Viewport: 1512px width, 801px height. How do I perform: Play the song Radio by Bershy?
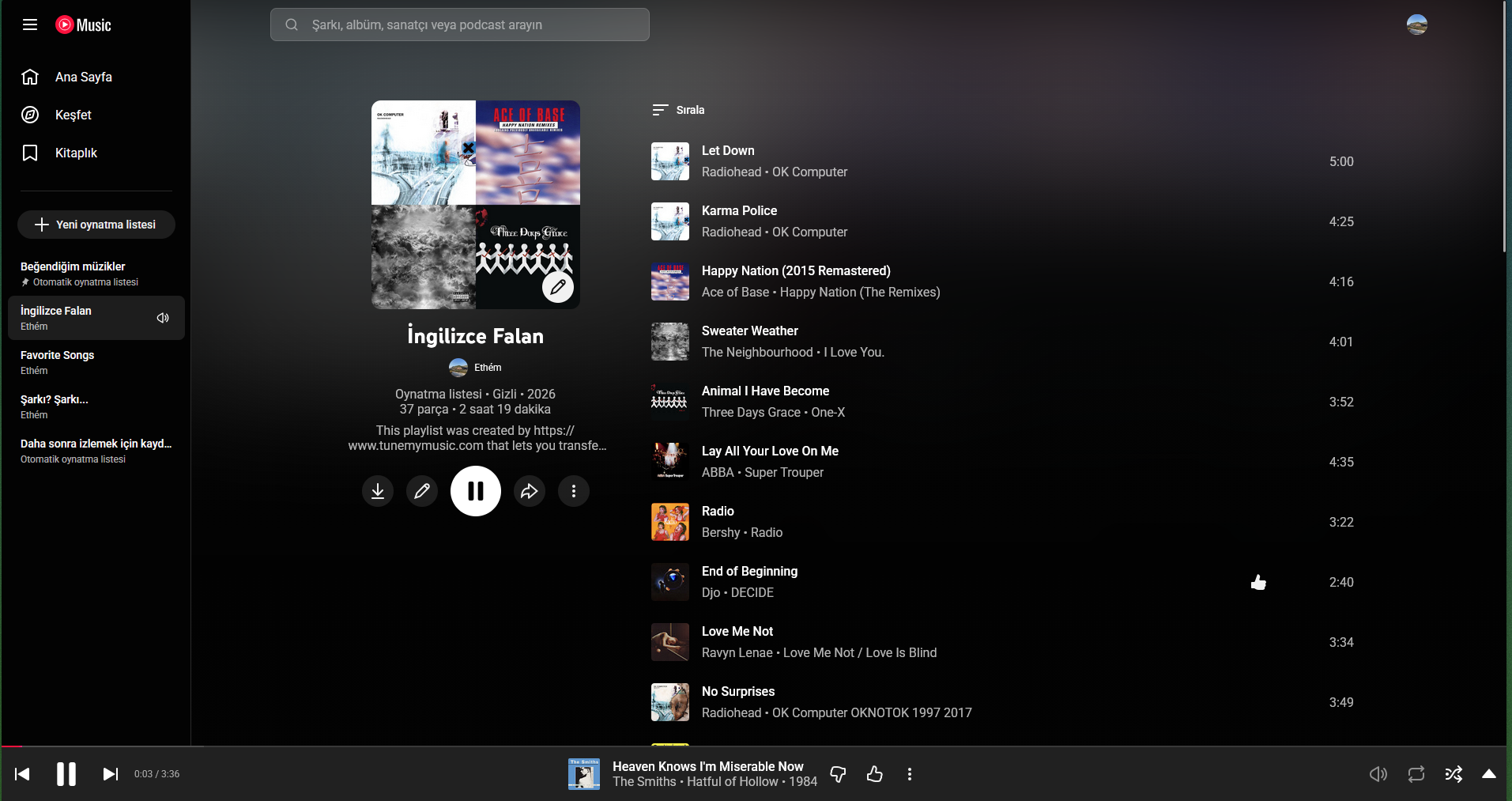click(x=718, y=511)
